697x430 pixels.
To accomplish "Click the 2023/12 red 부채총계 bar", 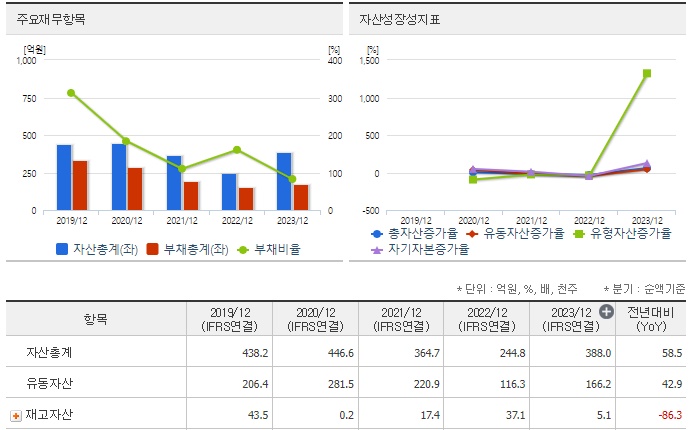I will coord(301,197).
